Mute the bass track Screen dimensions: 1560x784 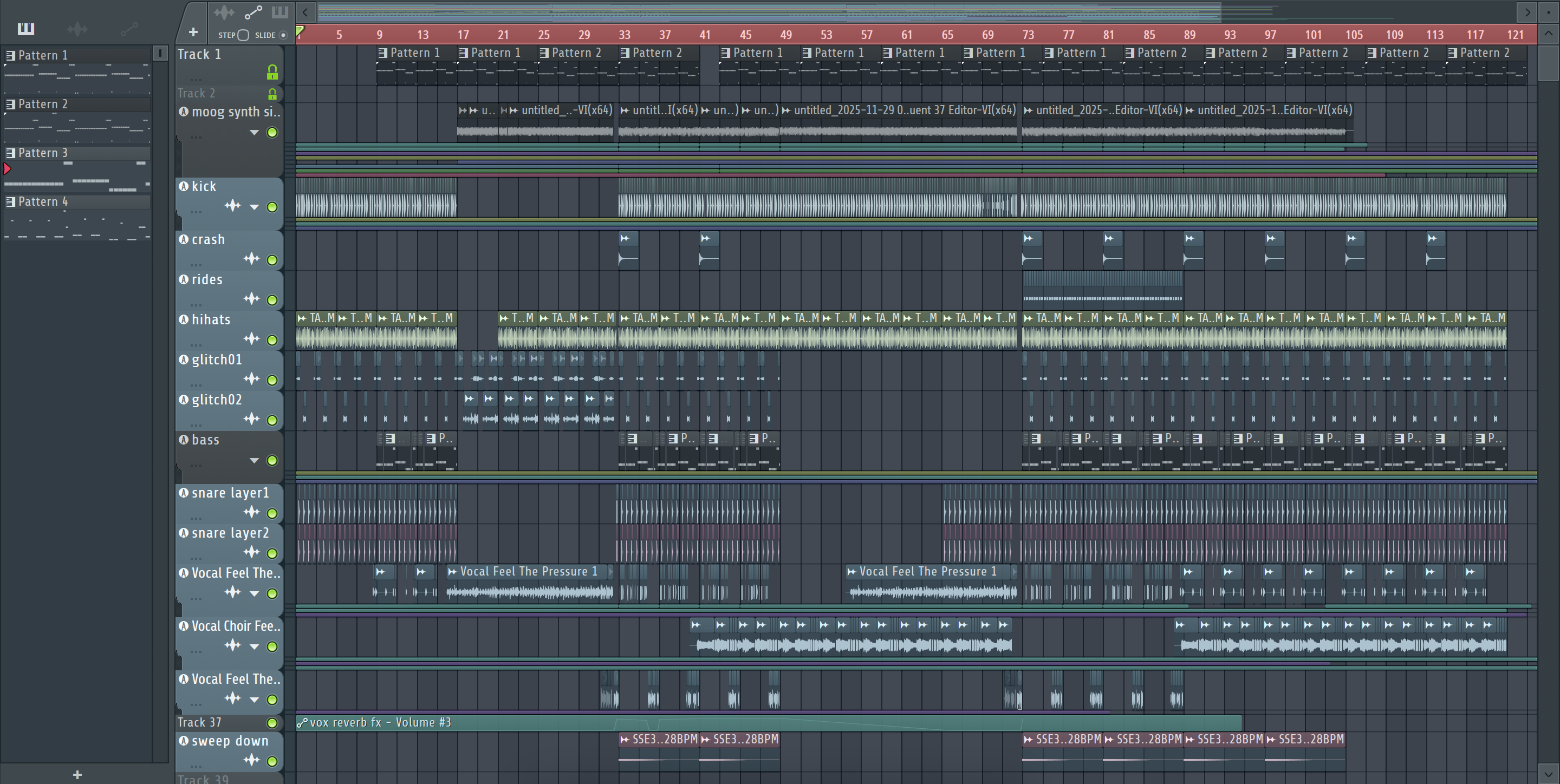[272, 461]
